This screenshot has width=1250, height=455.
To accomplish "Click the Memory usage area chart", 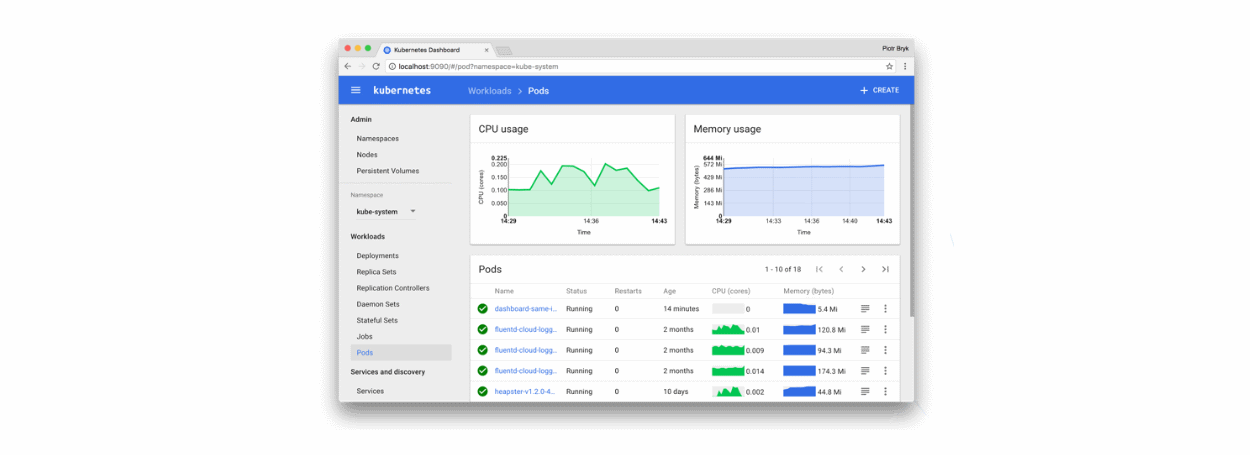I will click(x=803, y=188).
